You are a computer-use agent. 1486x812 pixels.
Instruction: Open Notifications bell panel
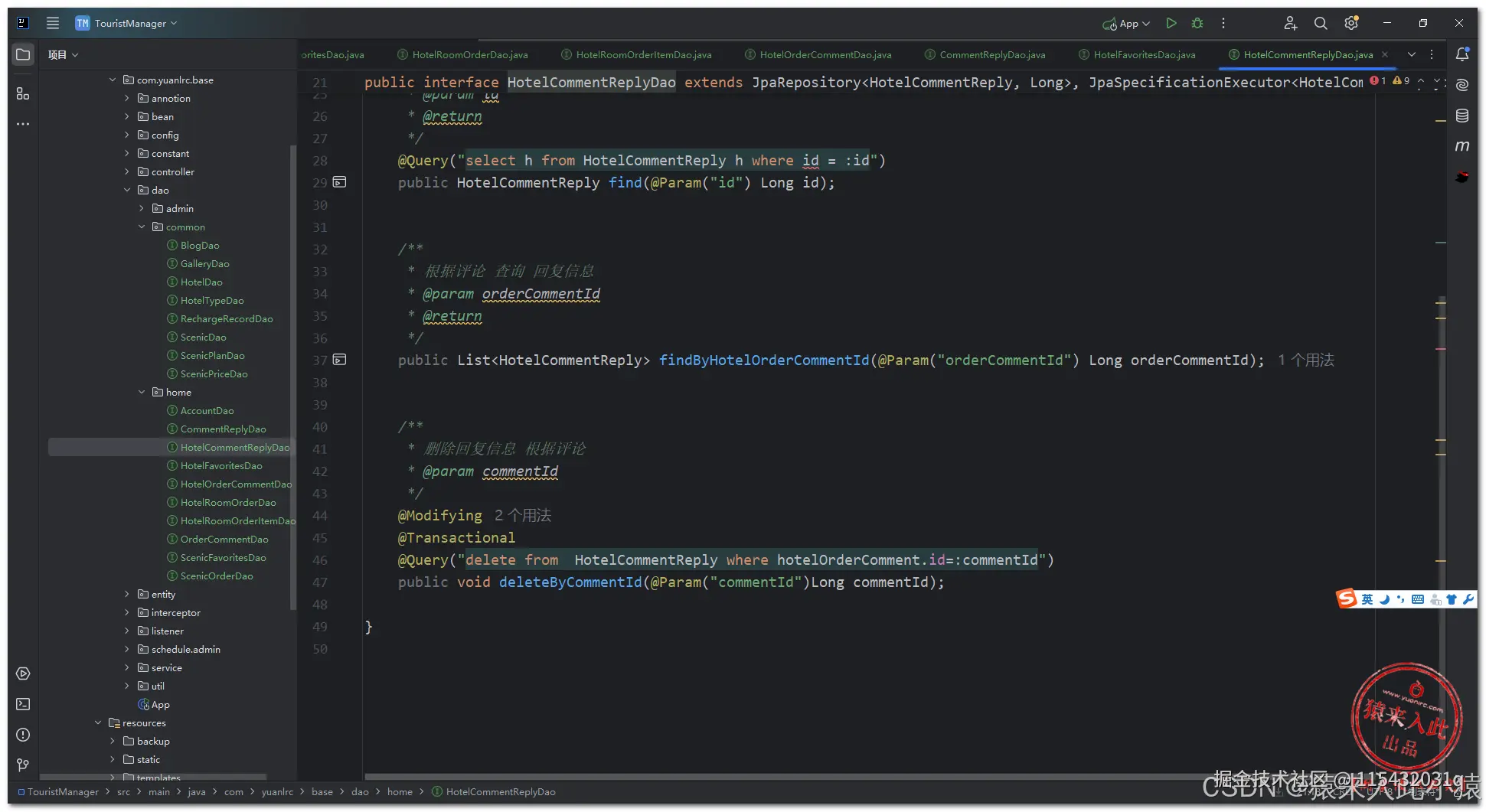coord(1462,54)
